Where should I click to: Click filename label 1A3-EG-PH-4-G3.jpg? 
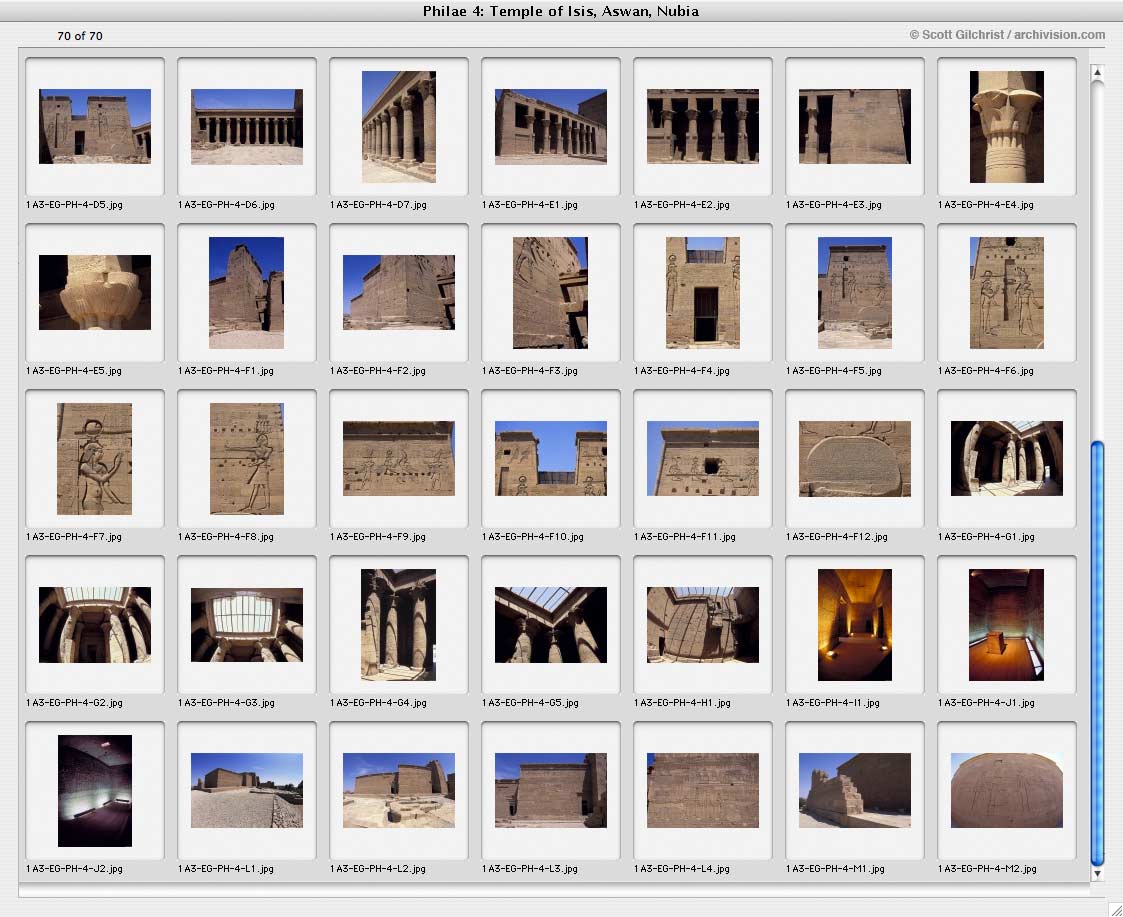click(x=226, y=703)
